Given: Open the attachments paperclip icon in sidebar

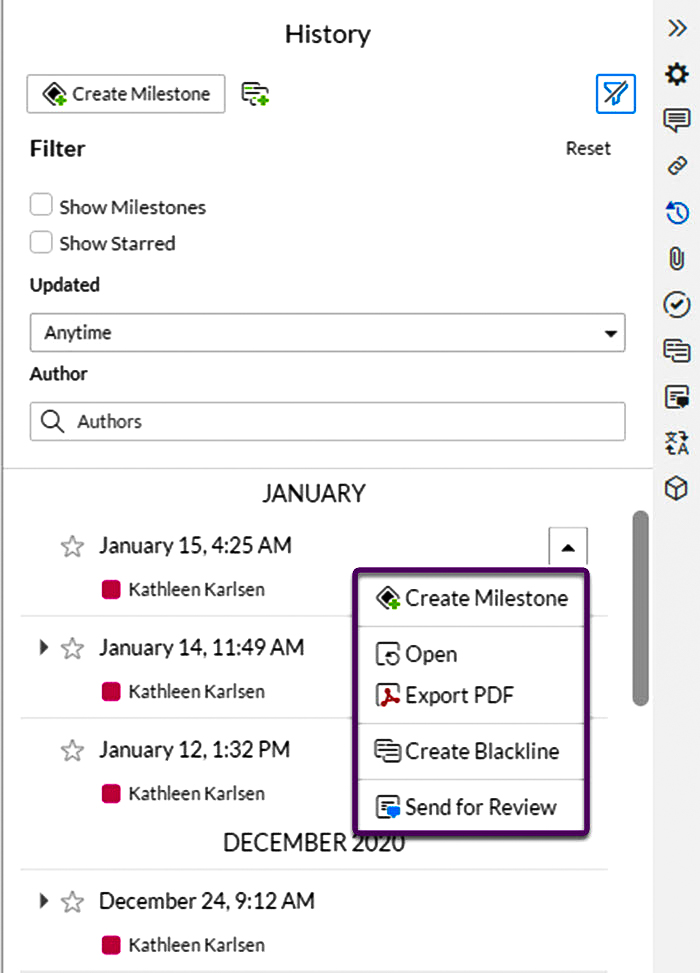Looking at the screenshot, I should coord(676,258).
